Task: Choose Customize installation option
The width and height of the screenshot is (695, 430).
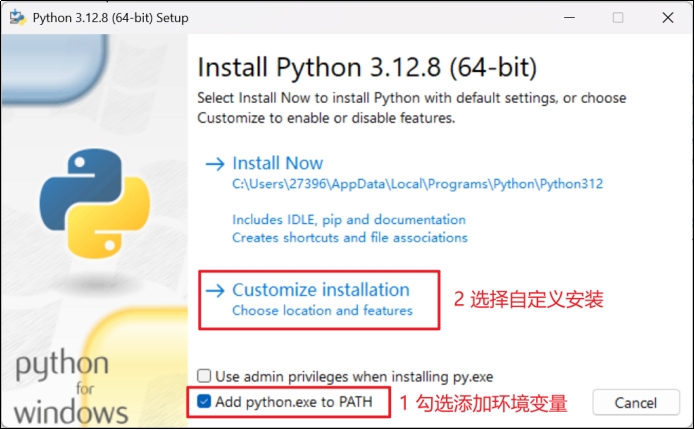Action: pos(321,290)
